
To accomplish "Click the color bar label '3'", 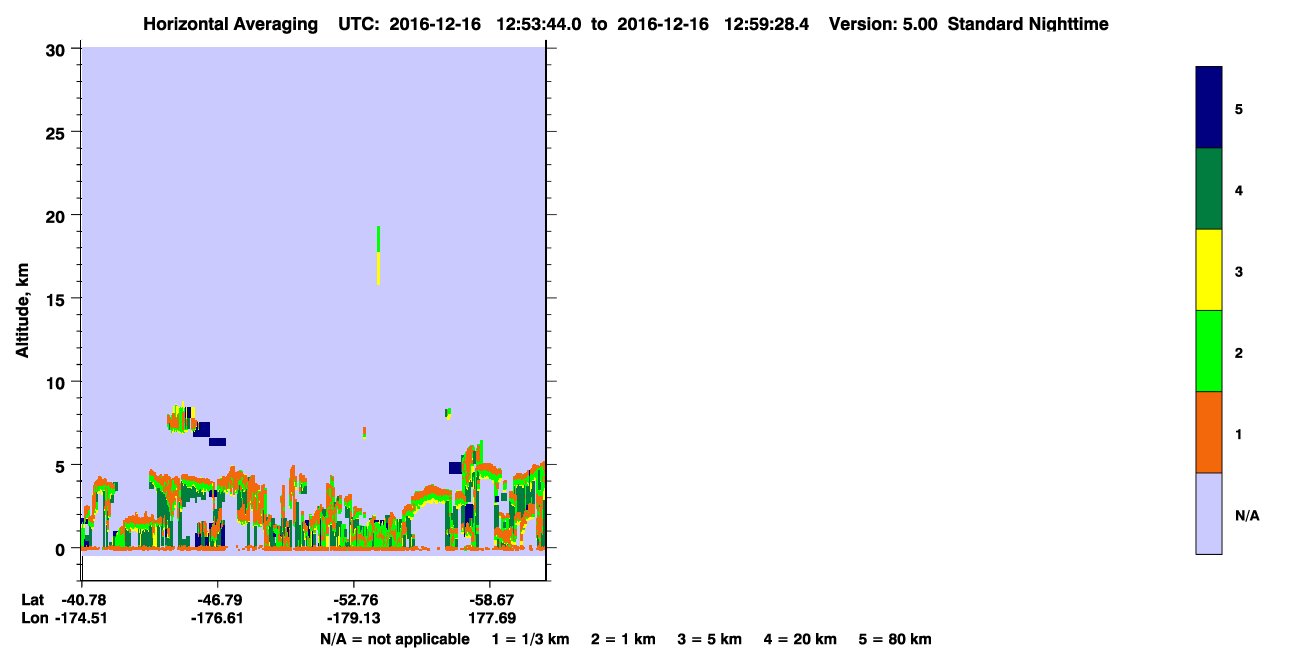I will click(1239, 271).
